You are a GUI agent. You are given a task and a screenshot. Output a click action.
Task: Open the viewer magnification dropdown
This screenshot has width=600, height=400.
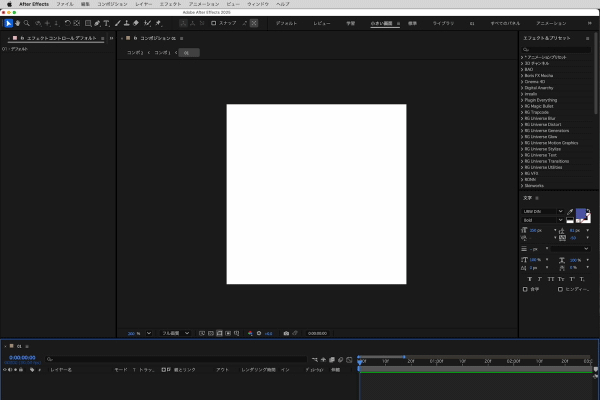[x=149, y=333]
